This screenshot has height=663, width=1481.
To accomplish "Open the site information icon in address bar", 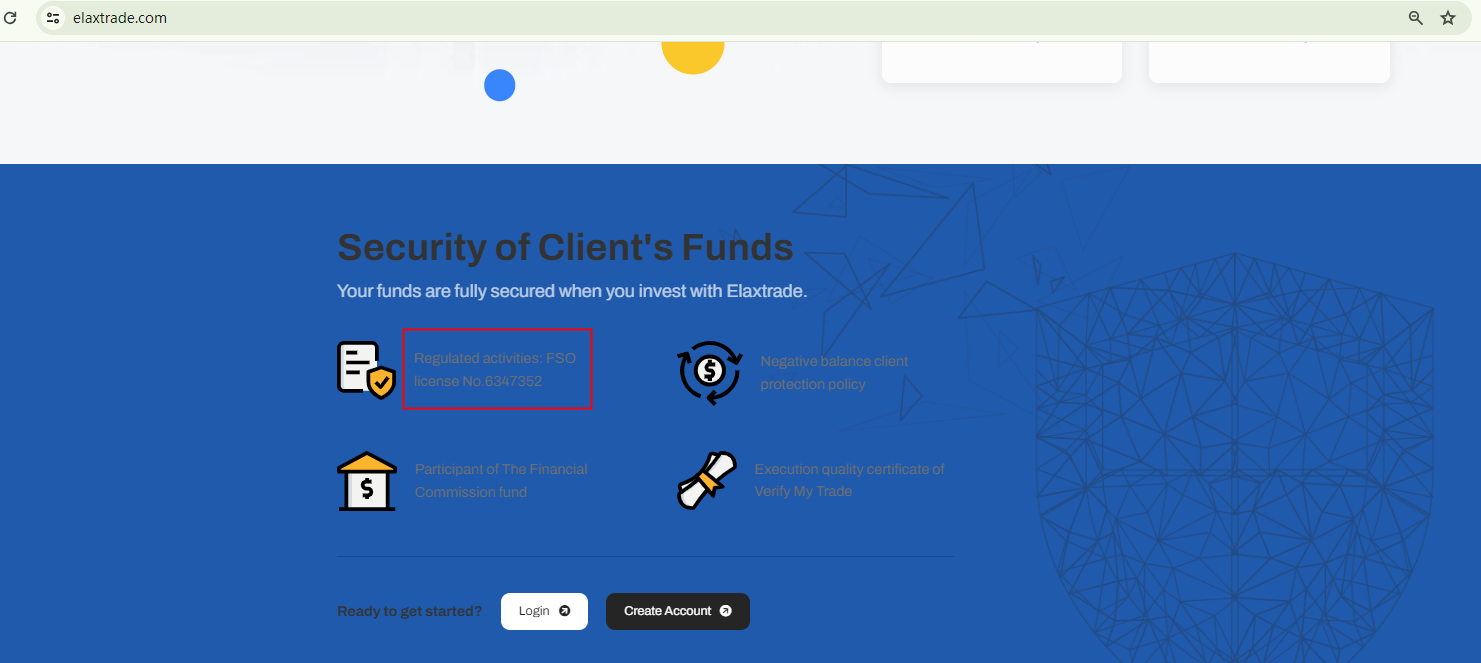I will (54, 18).
